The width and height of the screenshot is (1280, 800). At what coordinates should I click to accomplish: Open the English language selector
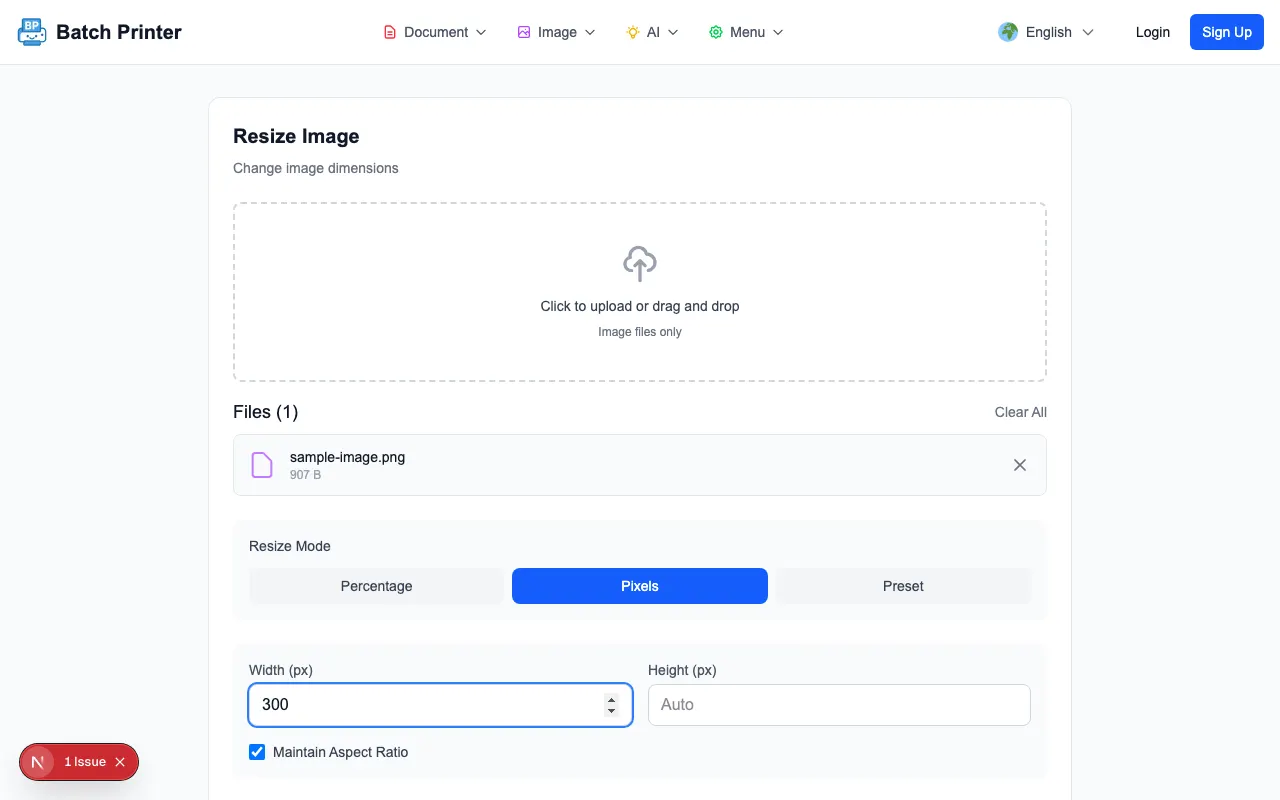[1047, 32]
